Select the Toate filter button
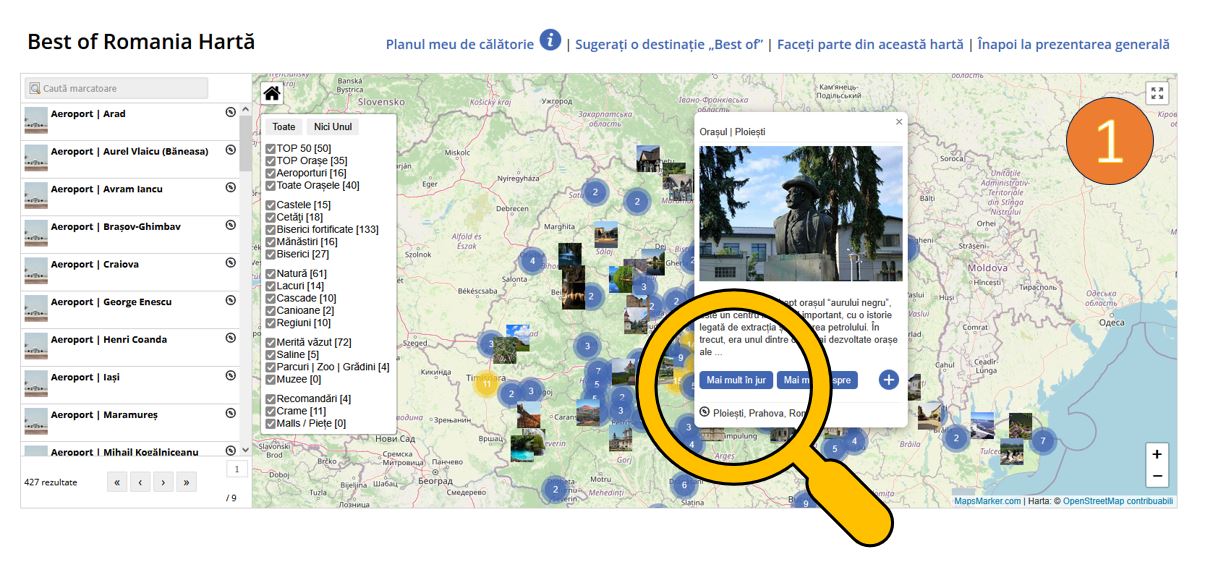This screenshot has width=1224, height=584. (x=284, y=127)
